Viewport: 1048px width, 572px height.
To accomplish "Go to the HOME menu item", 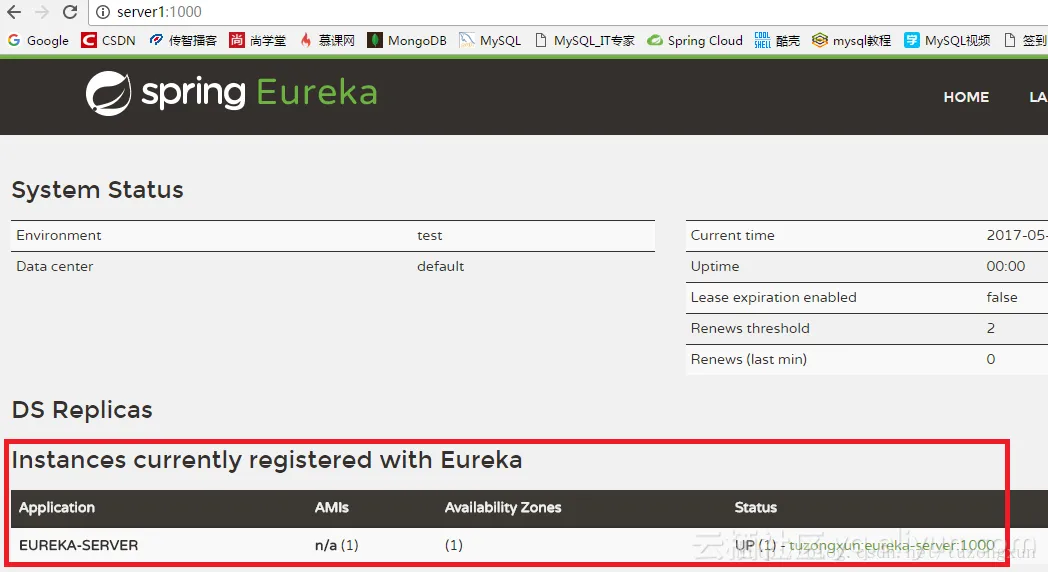I will [x=966, y=97].
